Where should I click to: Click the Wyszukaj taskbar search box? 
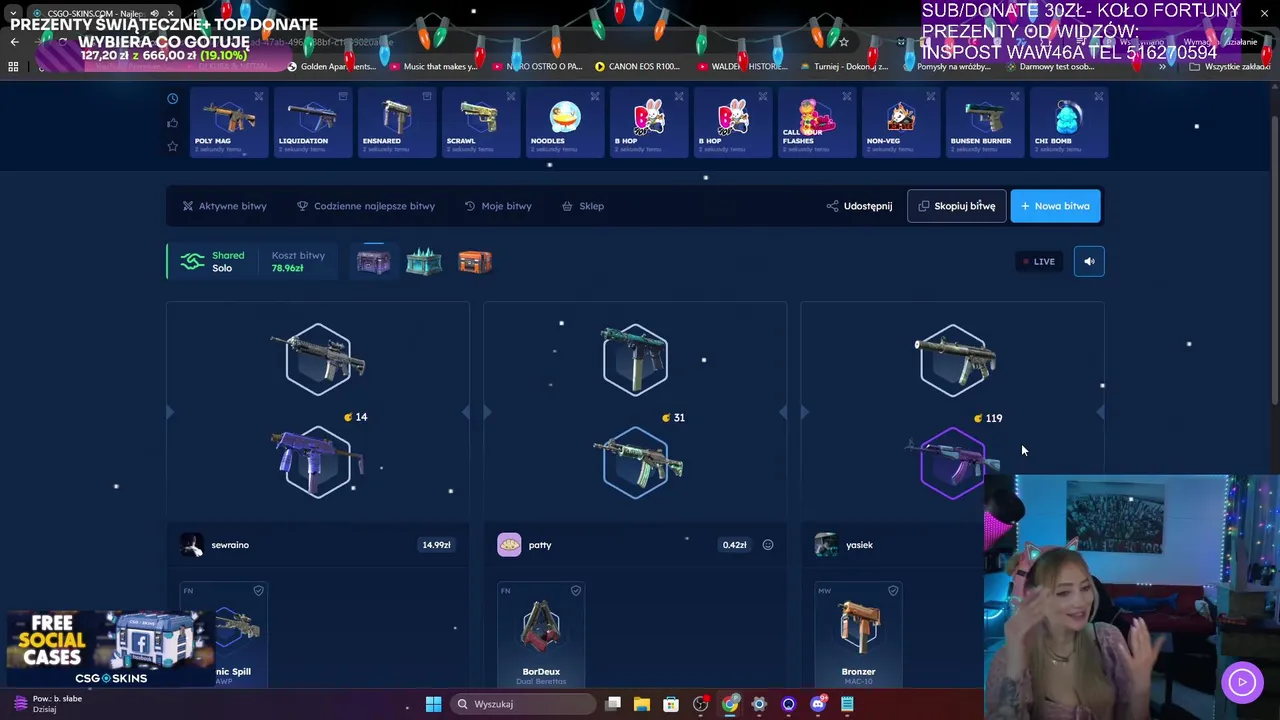pos(521,704)
